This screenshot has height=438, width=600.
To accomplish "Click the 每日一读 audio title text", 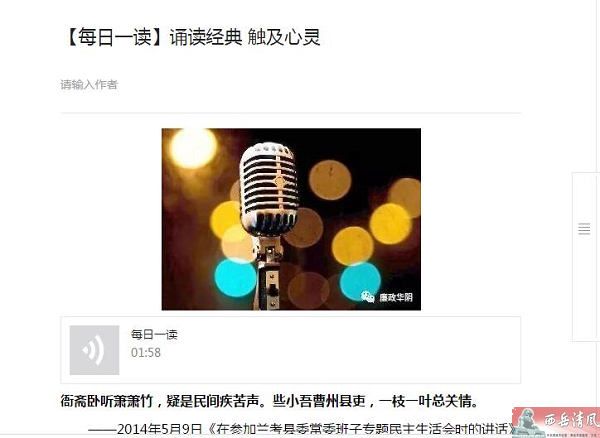I will [154, 335].
